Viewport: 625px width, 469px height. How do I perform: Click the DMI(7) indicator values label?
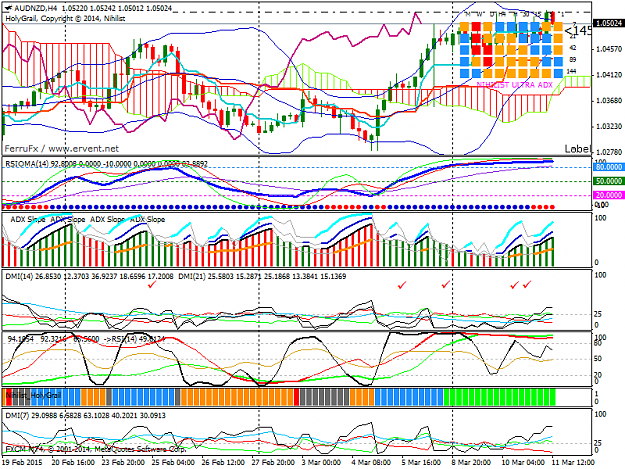click(85, 415)
